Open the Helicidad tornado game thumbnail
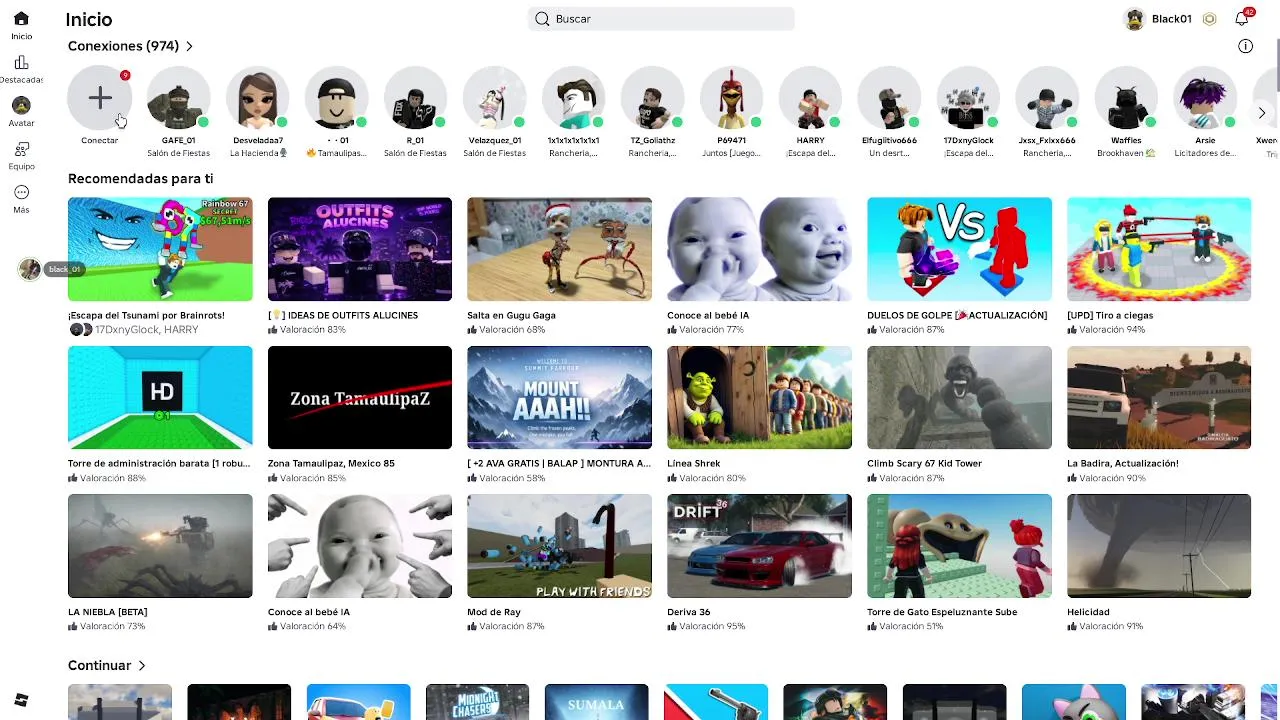1280x720 pixels. coord(1159,546)
